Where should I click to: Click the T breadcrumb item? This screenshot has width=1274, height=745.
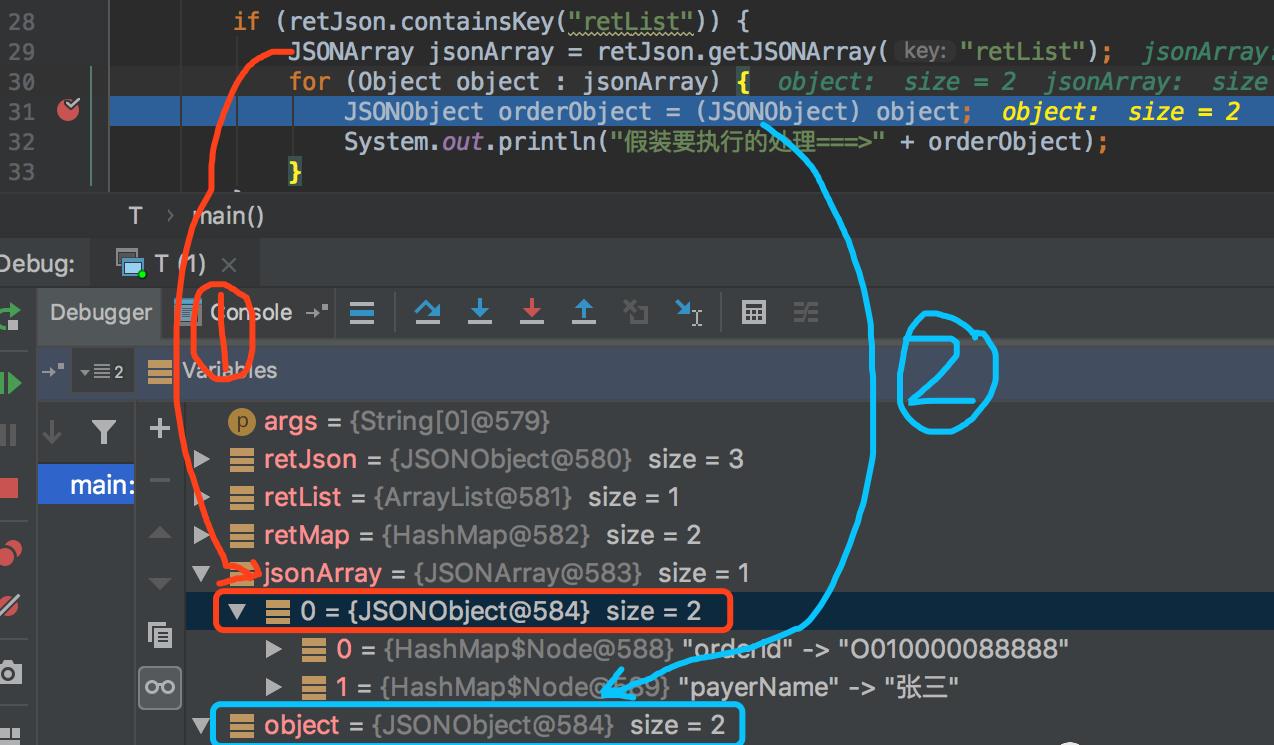[x=136, y=215]
